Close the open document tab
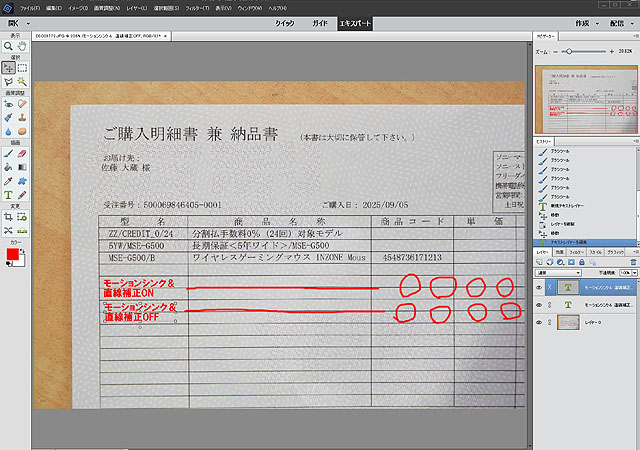This screenshot has height=450, width=640. [165, 36]
